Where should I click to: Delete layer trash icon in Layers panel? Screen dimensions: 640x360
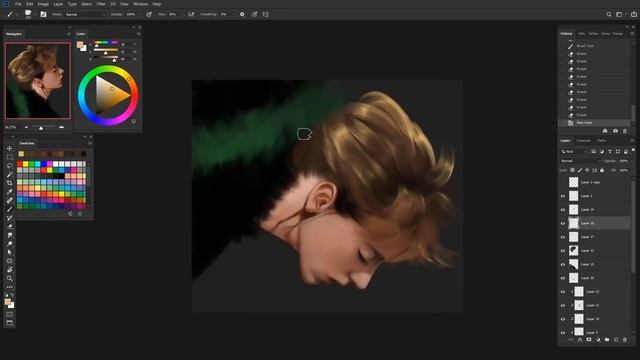pyautogui.click(x=625, y=340)
